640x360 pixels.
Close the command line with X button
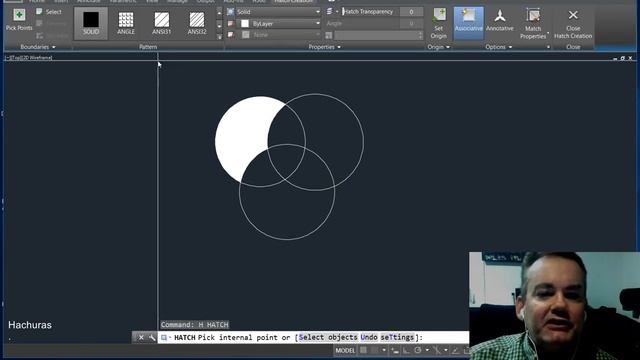pos(141,338)
